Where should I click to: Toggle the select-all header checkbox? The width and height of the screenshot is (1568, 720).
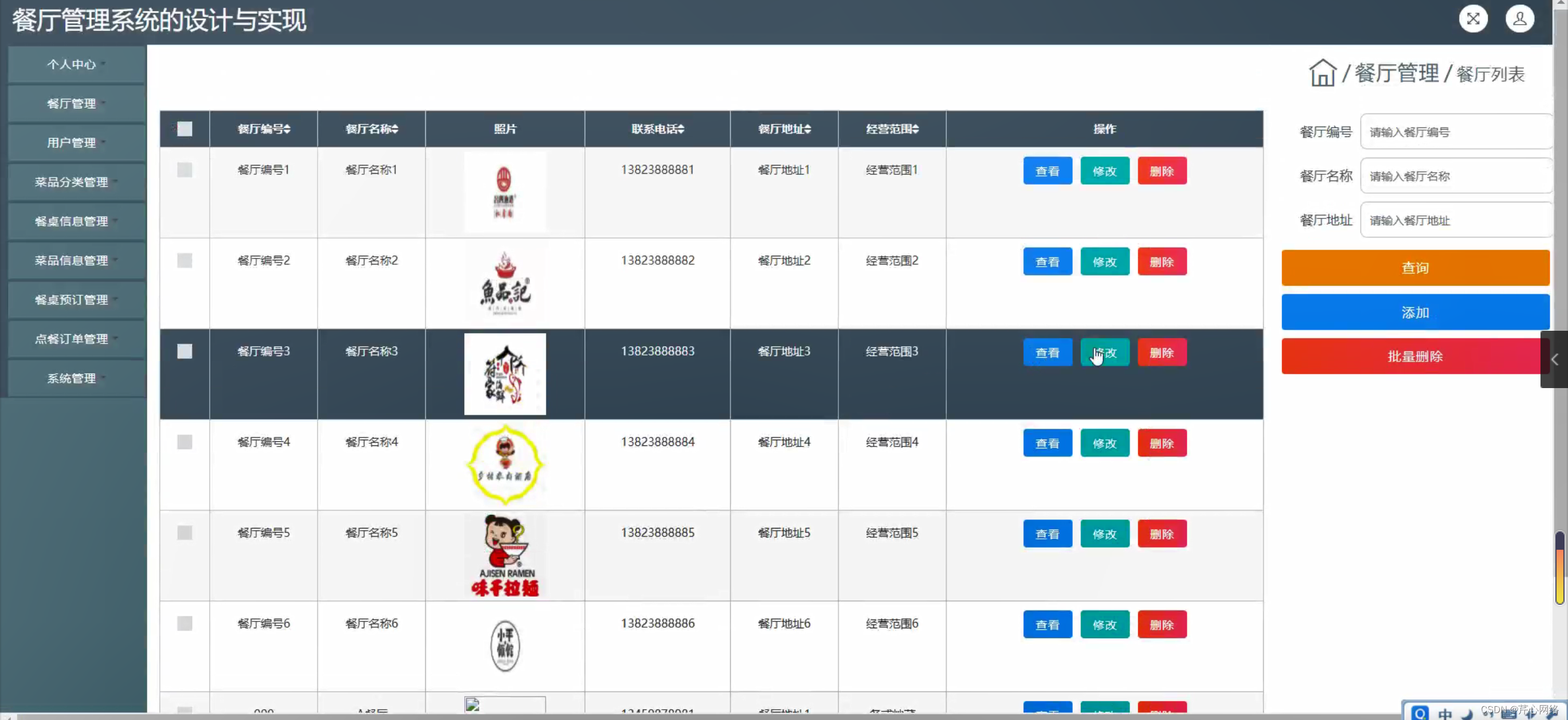click(185, 129)
